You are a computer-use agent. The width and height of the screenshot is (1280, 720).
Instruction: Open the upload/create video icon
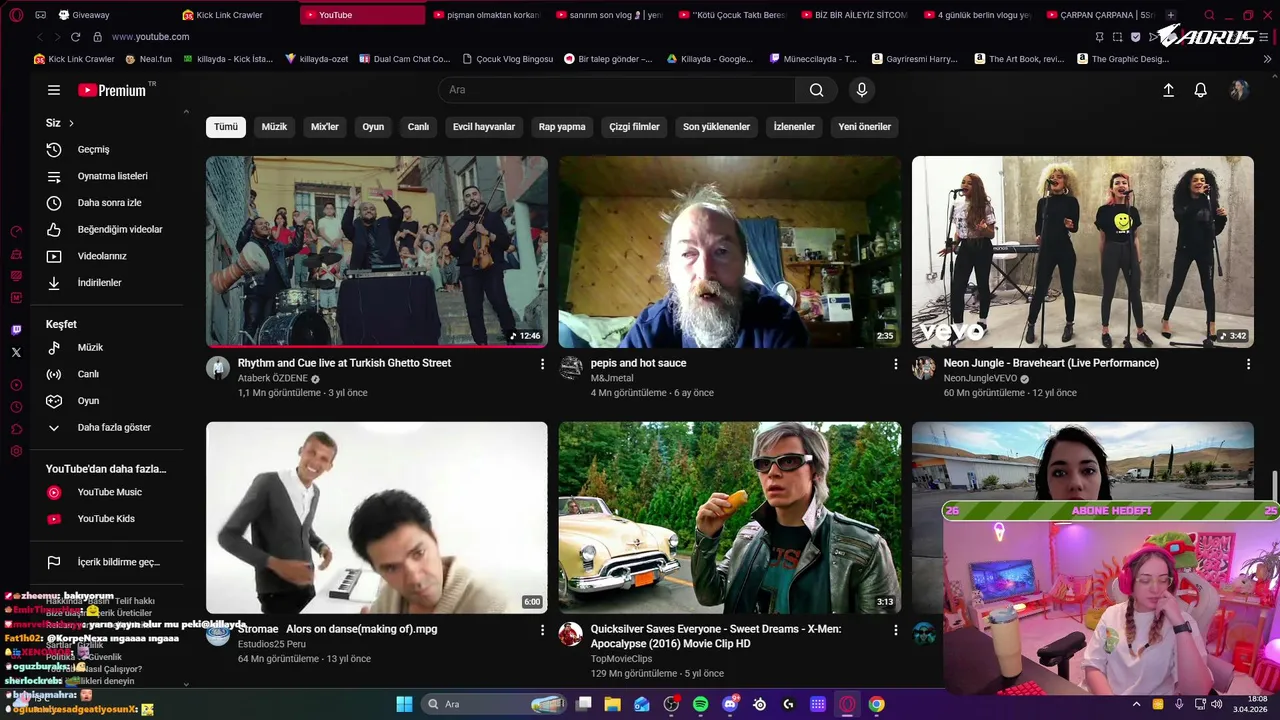click(x=1168, y=90)
